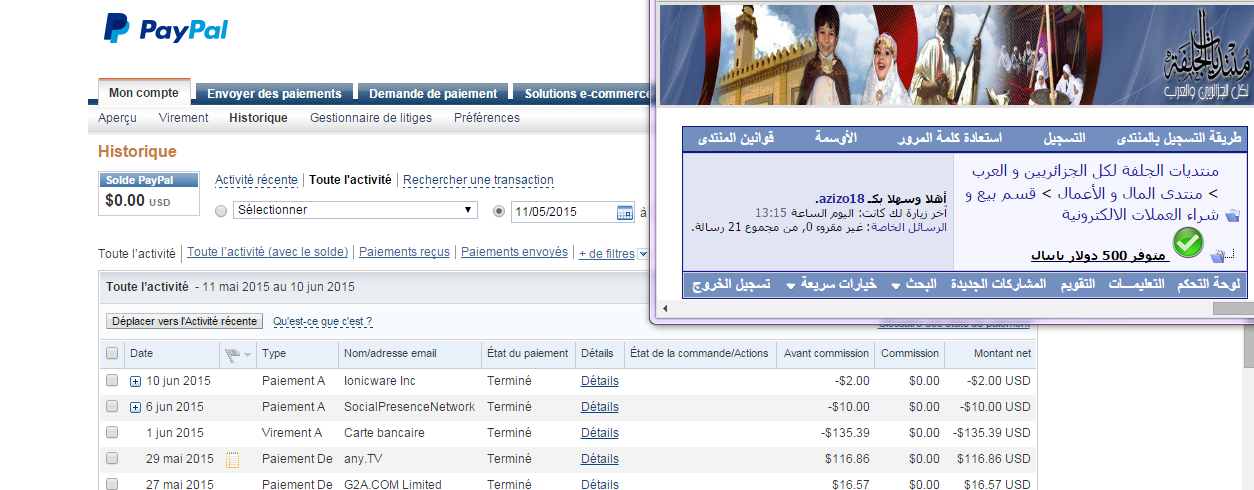The image size is (1254, 490).
Task: Expand the '+ de filtres' arrow
Action: 643,254
